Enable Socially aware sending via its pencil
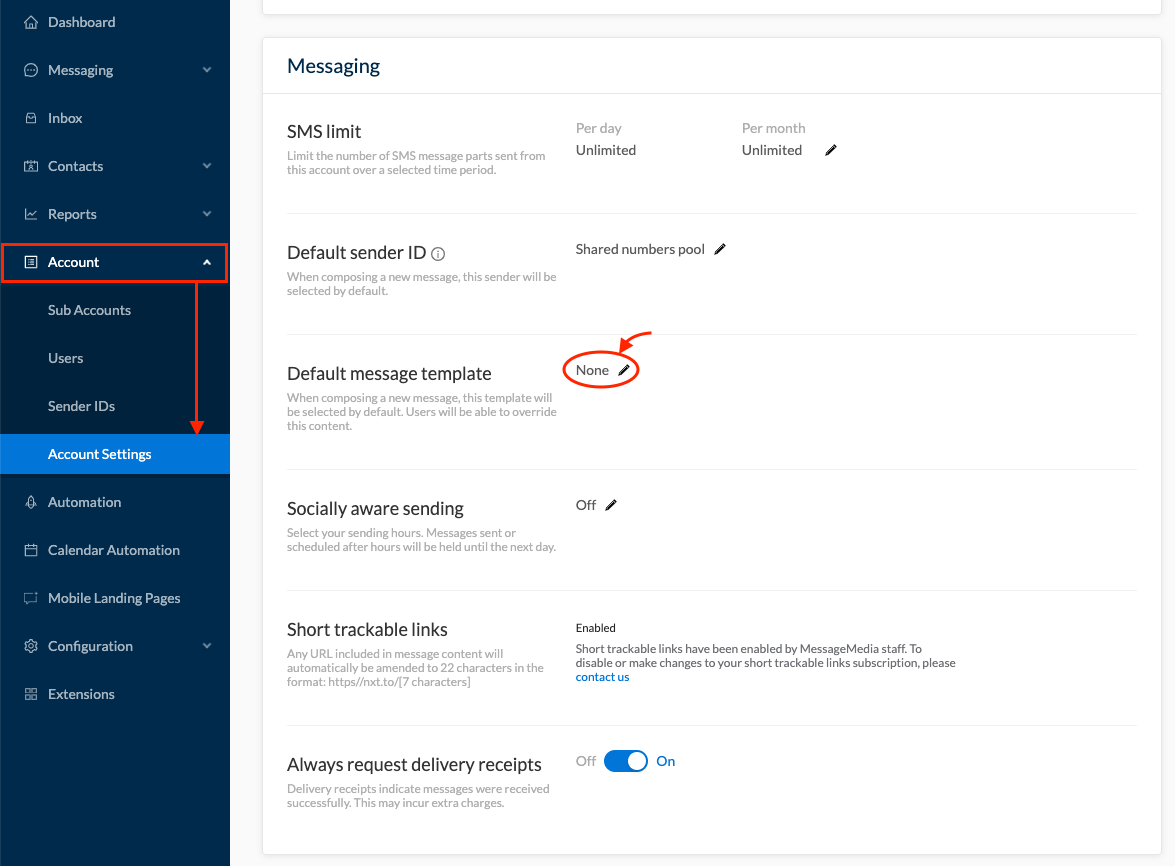 coord(611,505)
